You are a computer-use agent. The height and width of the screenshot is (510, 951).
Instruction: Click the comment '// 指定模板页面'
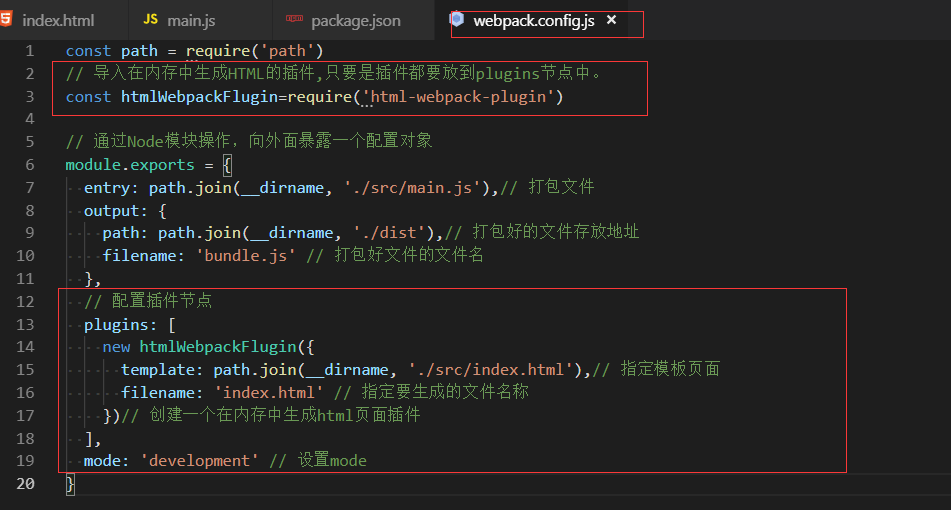(x=656, y=369)
